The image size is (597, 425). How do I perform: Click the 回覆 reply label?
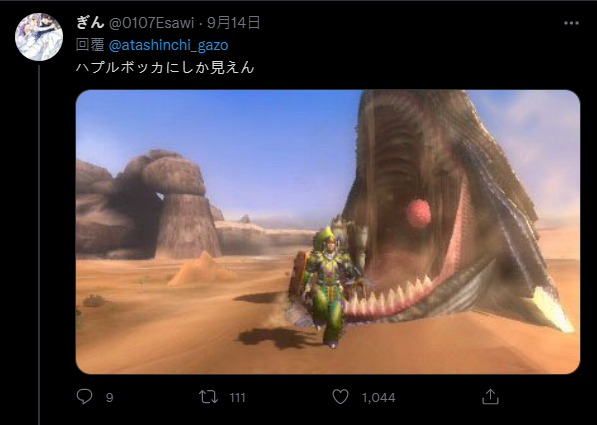point(90,45)
